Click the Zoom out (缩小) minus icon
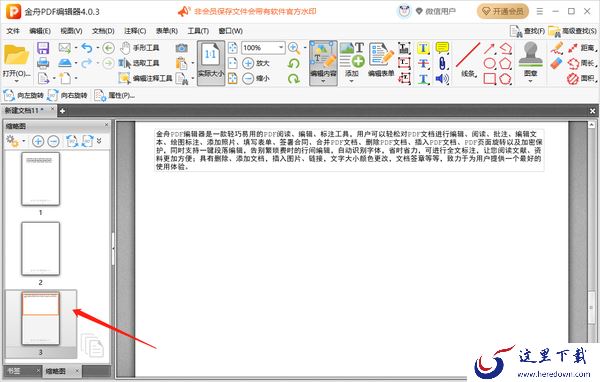This screenshot has width=600, height=382. (248, 79)
